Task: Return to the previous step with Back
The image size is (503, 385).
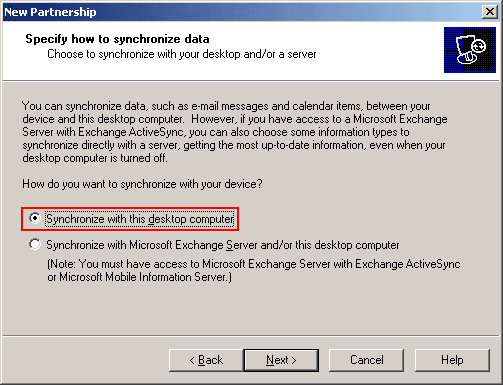Action: click(x=206, y=360)
